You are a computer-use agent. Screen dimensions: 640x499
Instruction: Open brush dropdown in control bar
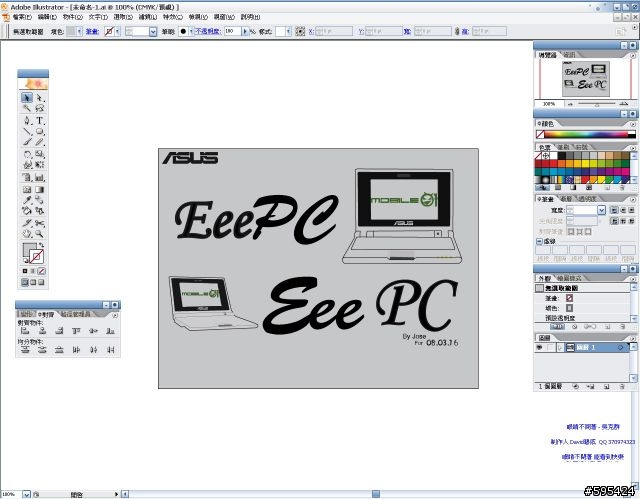191,31
